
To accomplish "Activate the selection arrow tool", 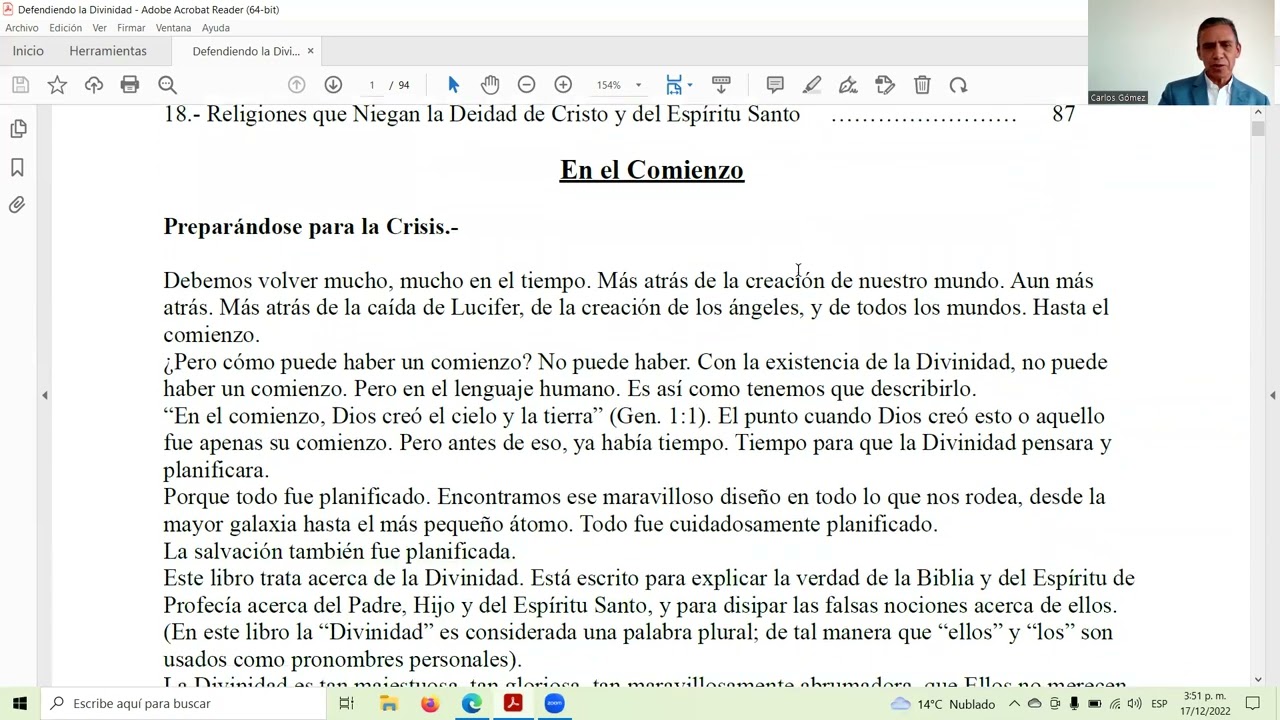I will pos(453,85).
